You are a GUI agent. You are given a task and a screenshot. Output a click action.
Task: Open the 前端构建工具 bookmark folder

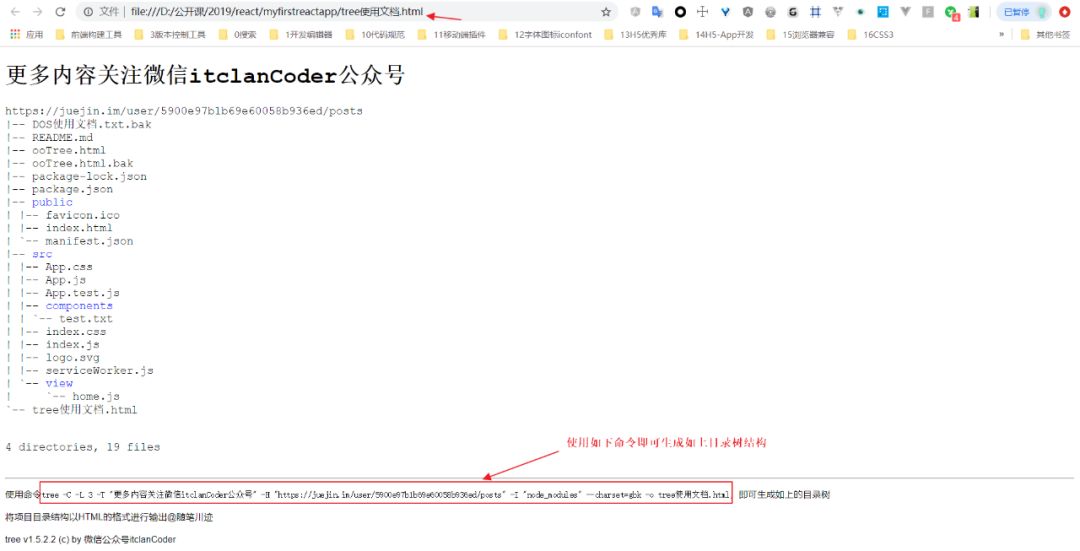point(88,34)
